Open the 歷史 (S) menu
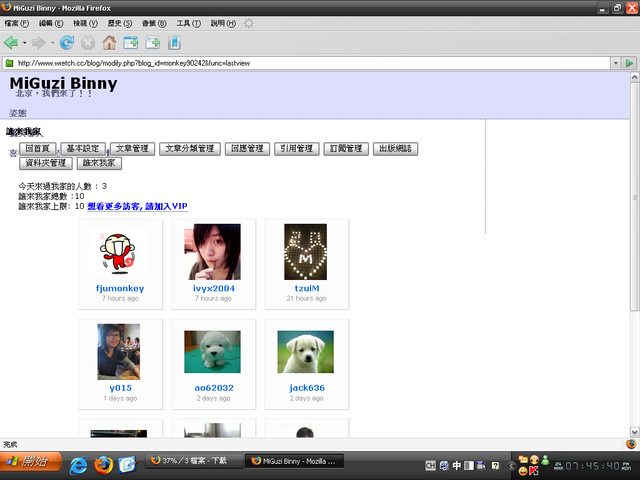The image size is (640, 480). [x=120, y=23]
